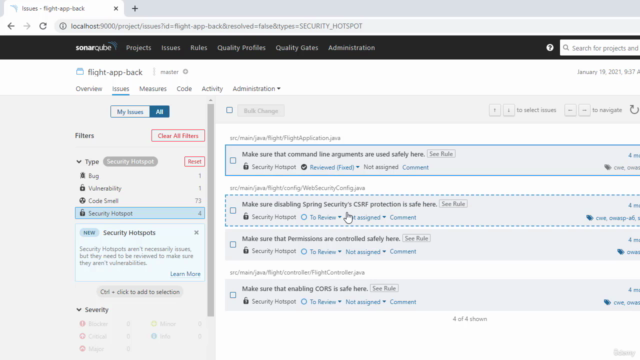
Task: Reset the Type filter
Action: click(194, 162)
